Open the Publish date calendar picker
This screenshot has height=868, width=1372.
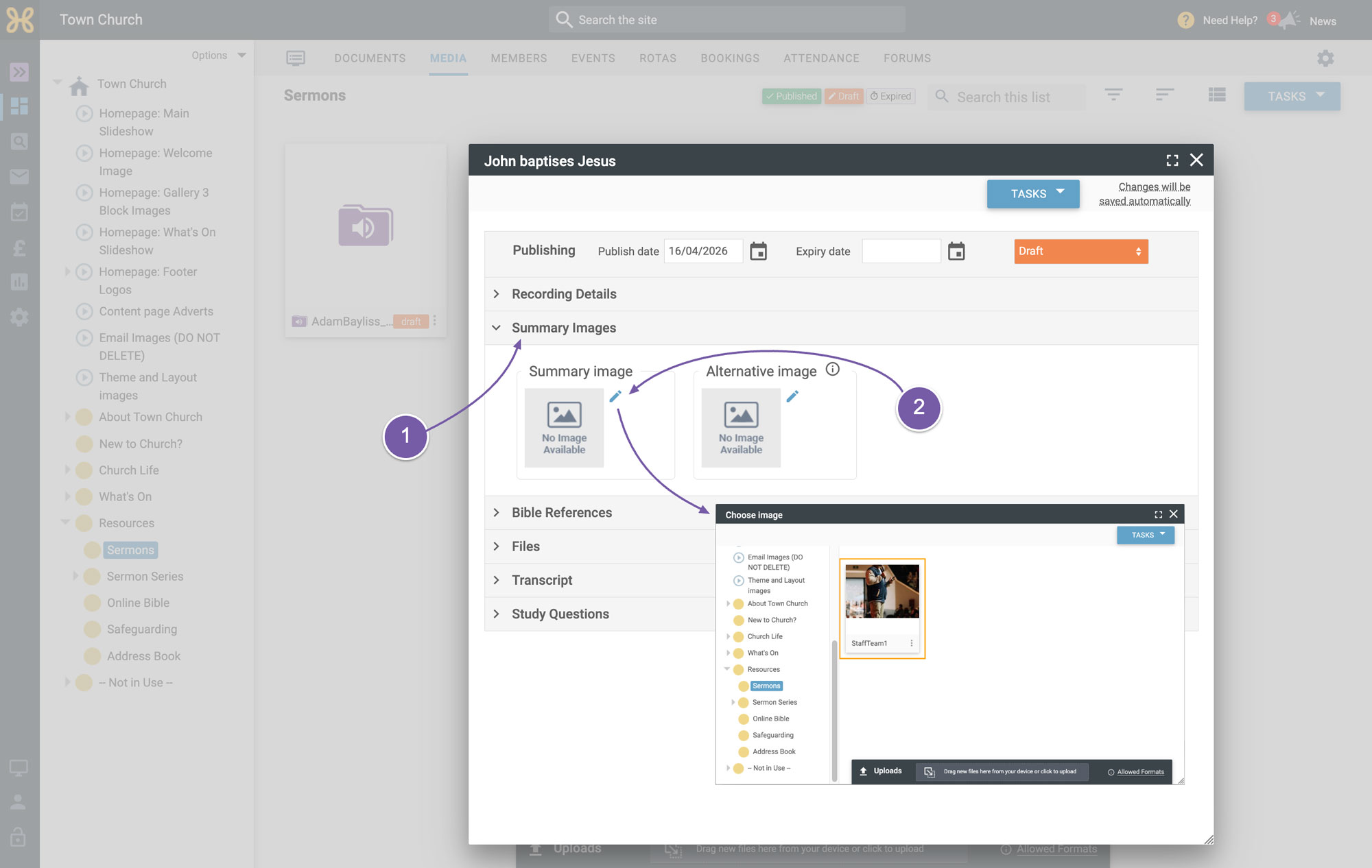(758, 252)
